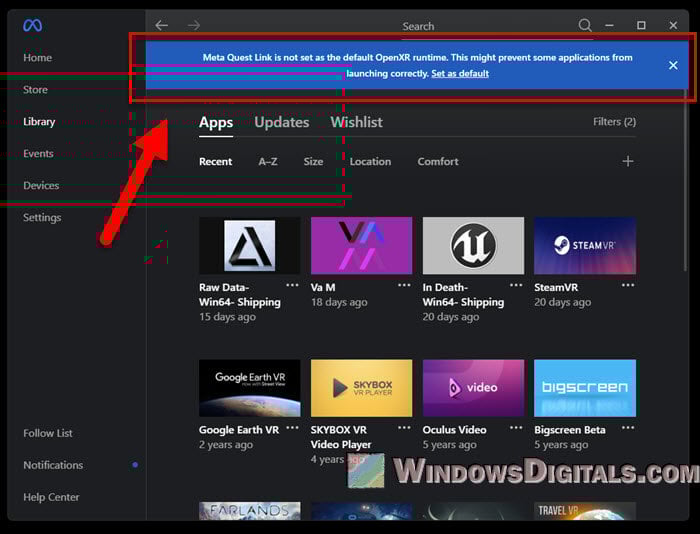Open the SKYBOX VR Player thumbnail
Viewport: 700px width, 534px height.
coord(362,388)
